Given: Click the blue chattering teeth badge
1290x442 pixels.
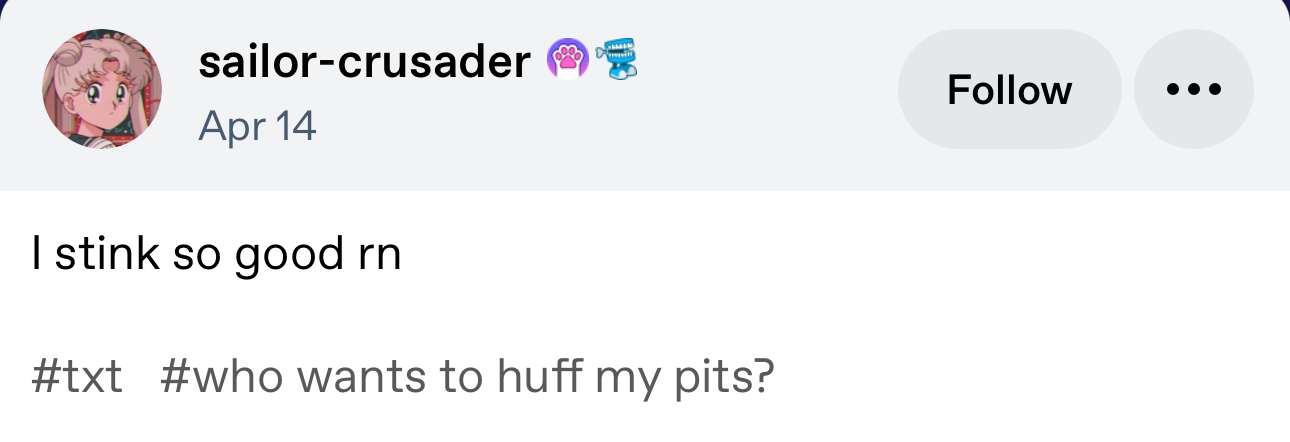Looking at the screenshot, I should 617,60.
